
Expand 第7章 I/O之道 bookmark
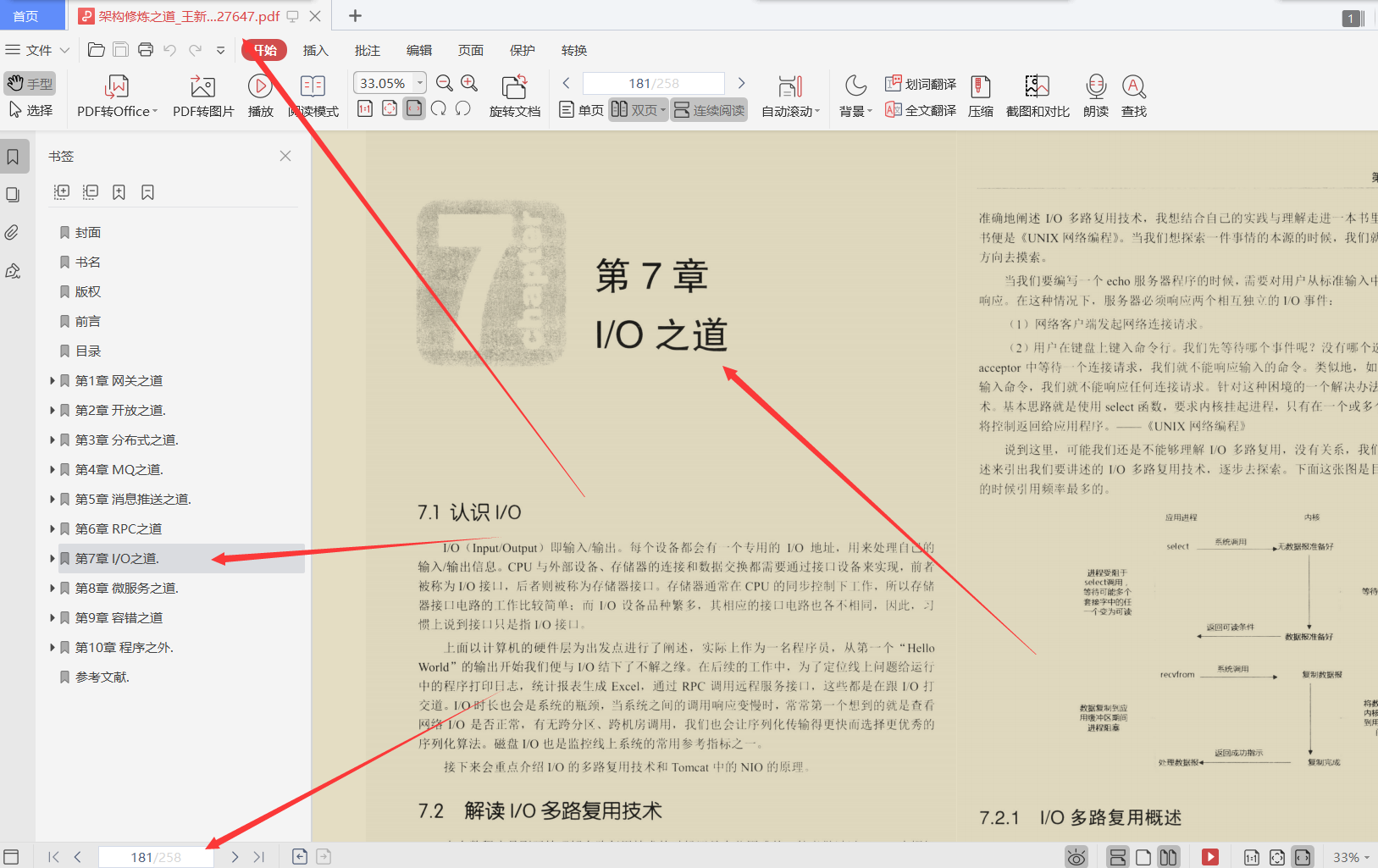53,559
